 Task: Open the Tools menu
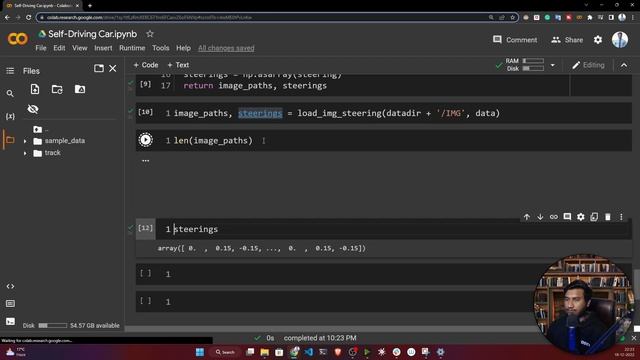pyautogui.click(x=160, y=48)
